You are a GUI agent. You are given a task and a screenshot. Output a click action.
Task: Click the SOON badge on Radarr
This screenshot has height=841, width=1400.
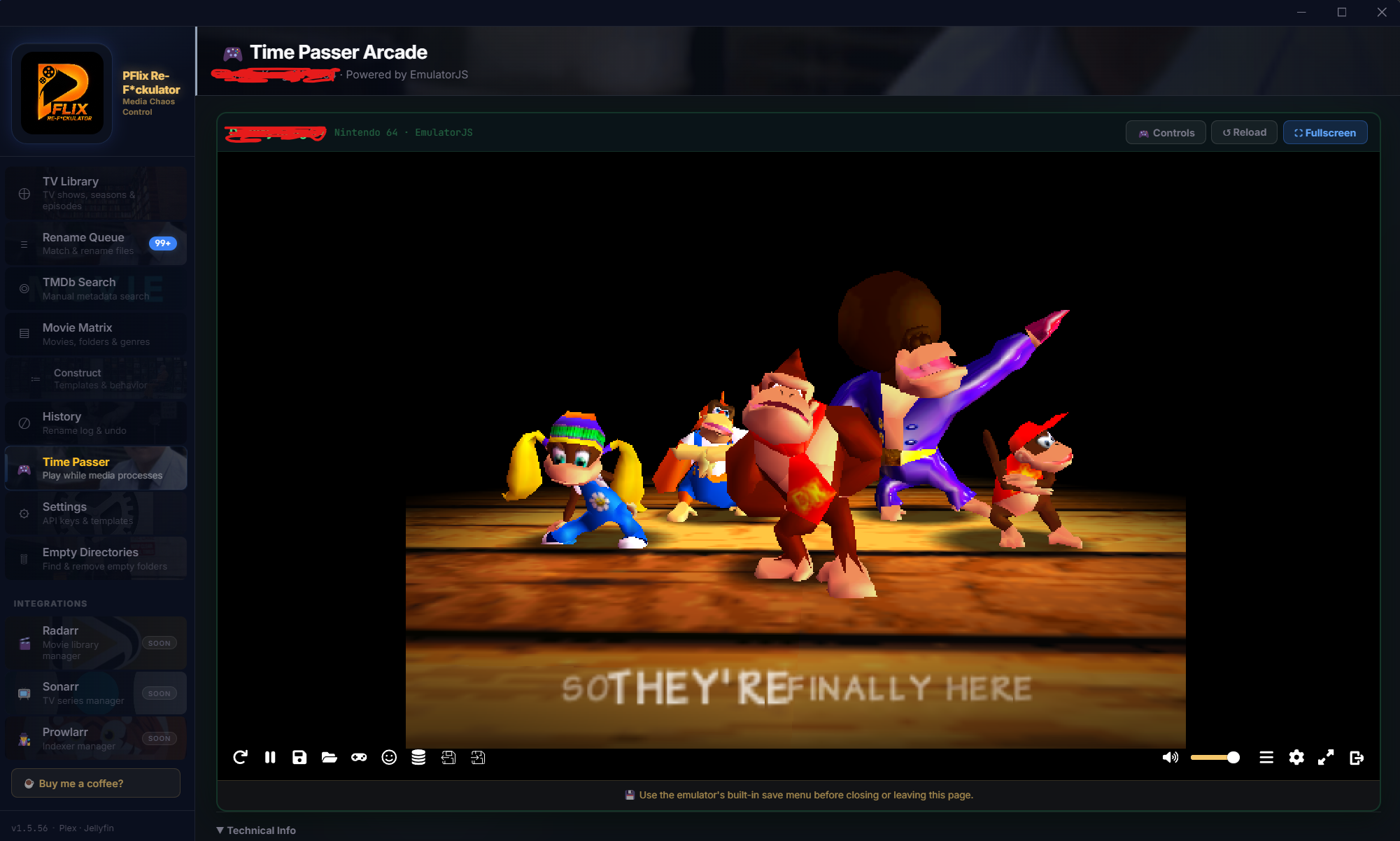[x=160, y=643]
